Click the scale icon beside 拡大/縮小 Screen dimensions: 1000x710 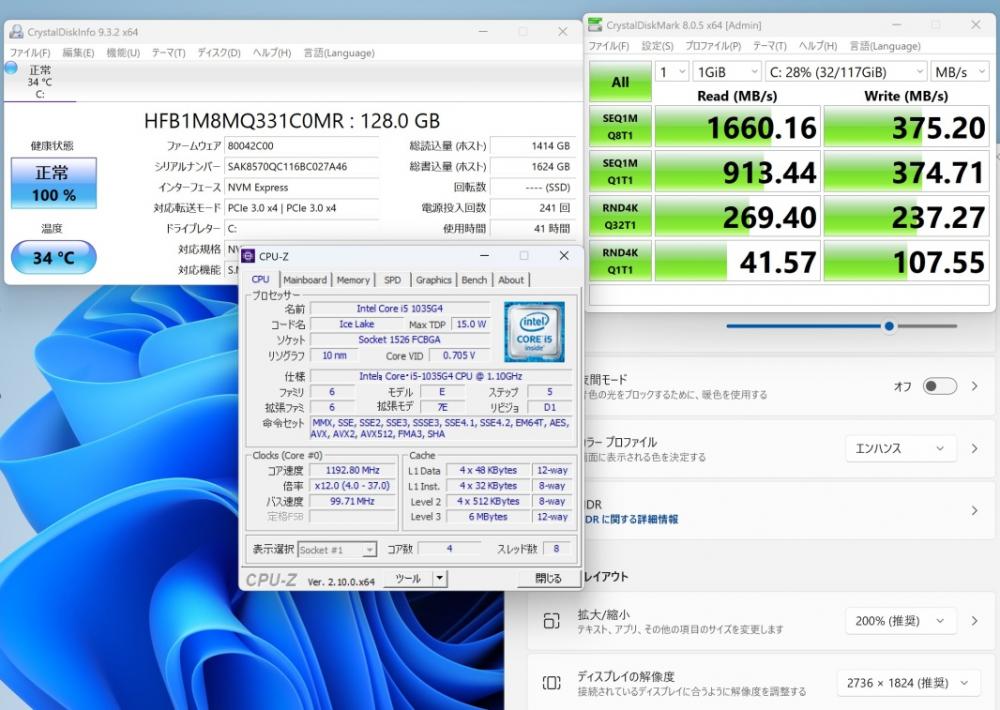(x=551, y=621)
